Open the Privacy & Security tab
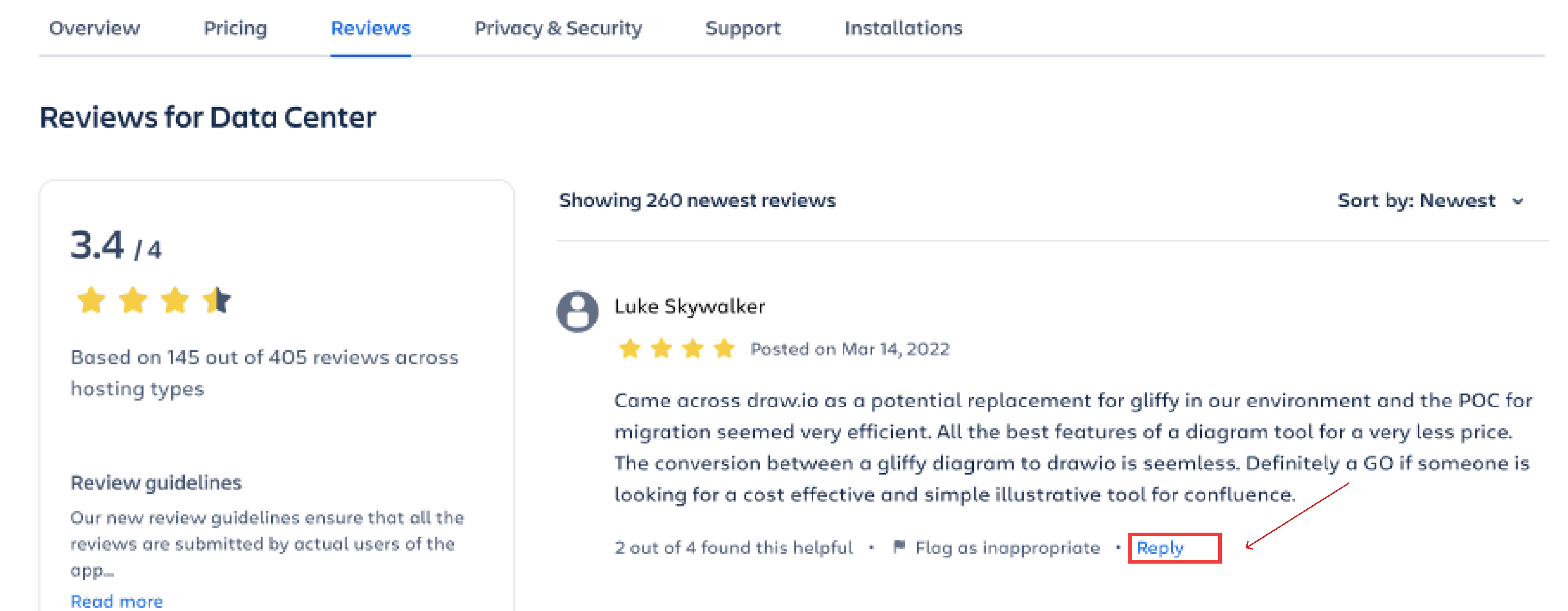Screen dimensions: 1568x611 pyautogui.click(x=557, y=28)
